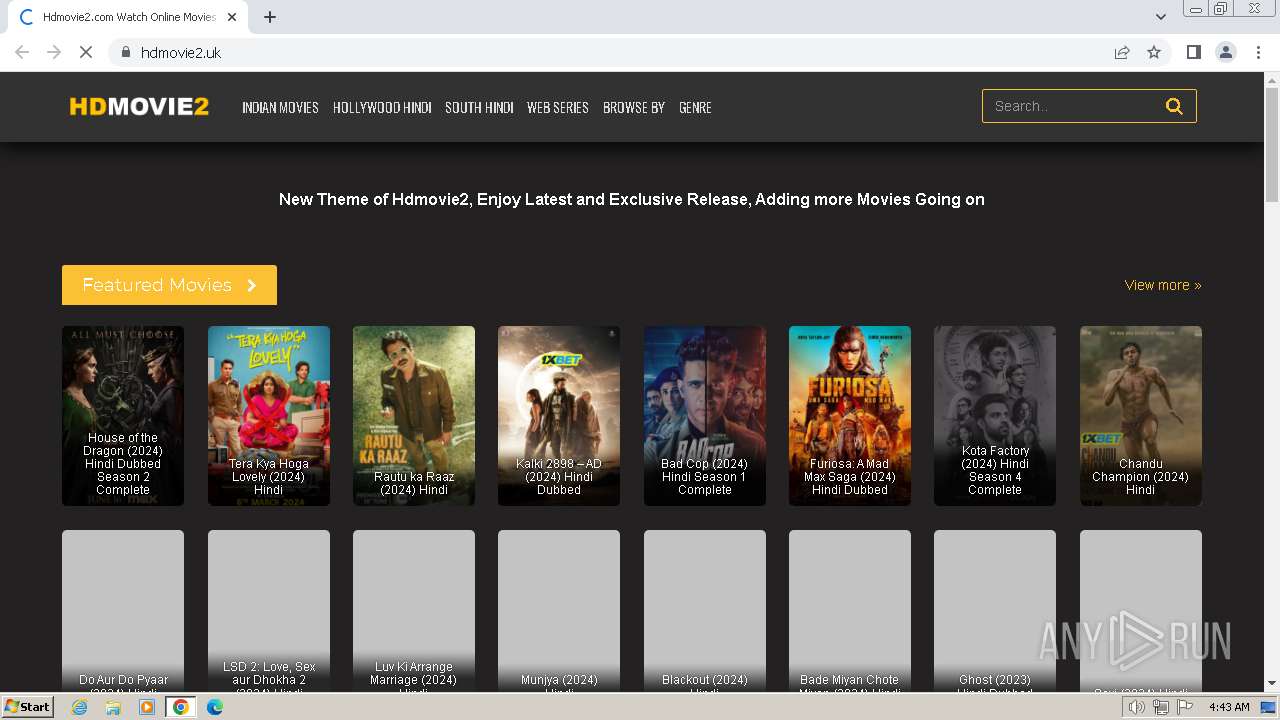Open the Indian Movies menu

click(x=280, y=107)
